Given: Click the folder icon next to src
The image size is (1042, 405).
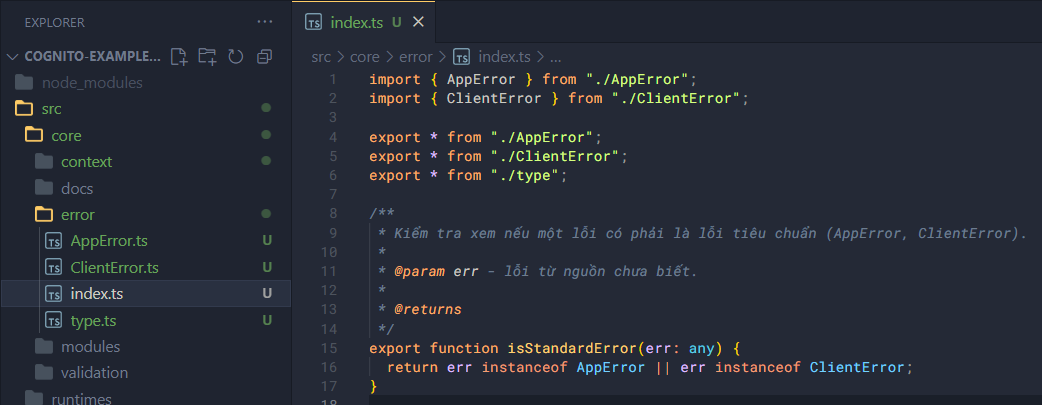Looking at the screenshot, I should 24,108.
